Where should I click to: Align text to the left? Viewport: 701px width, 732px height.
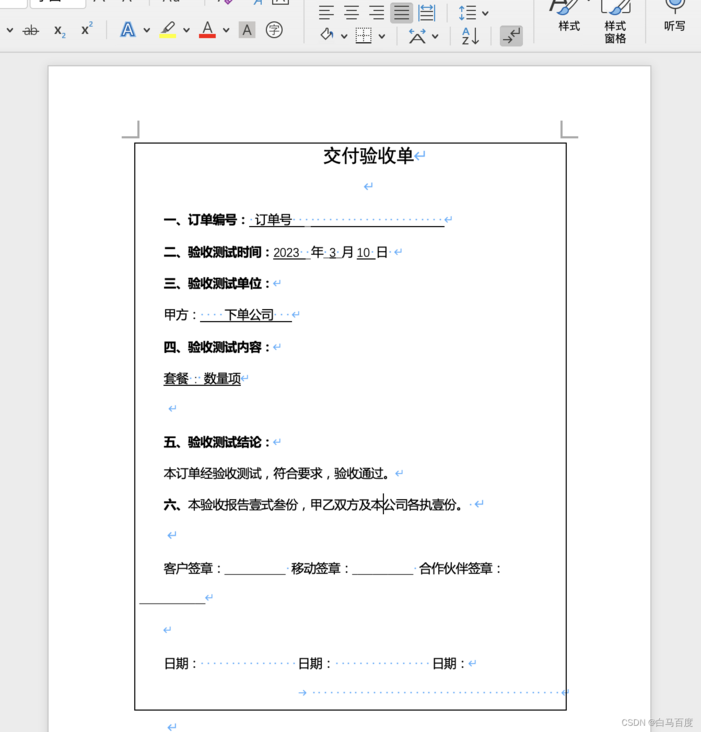(x=326, y=12)
